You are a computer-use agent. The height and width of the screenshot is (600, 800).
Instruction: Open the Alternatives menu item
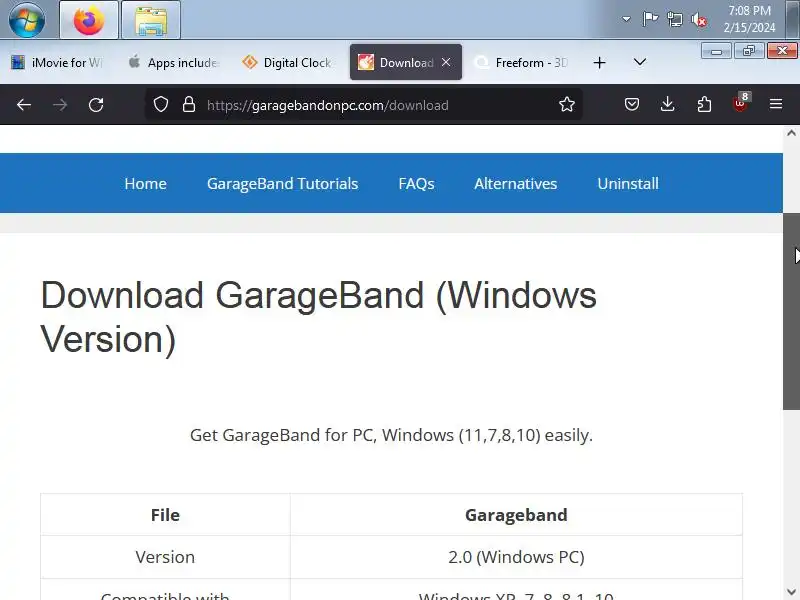pos(515,183)
